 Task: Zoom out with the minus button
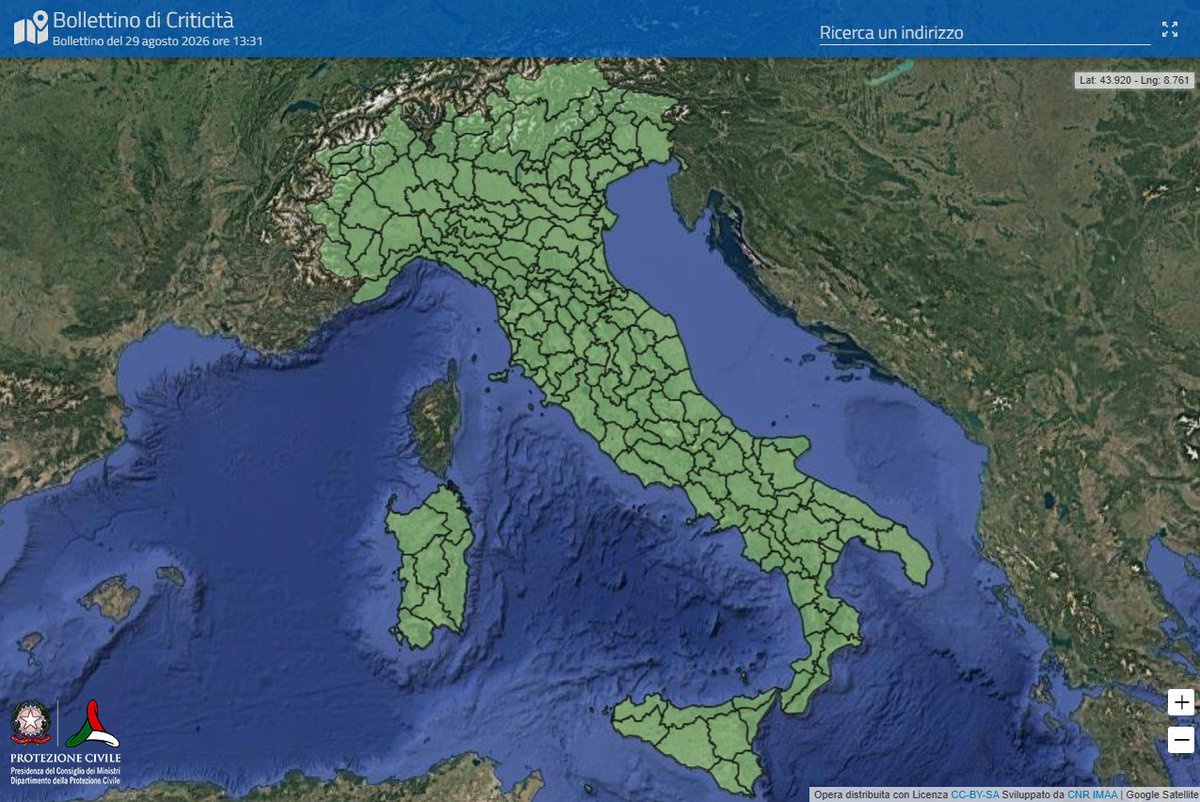(x=1181, y=740)
